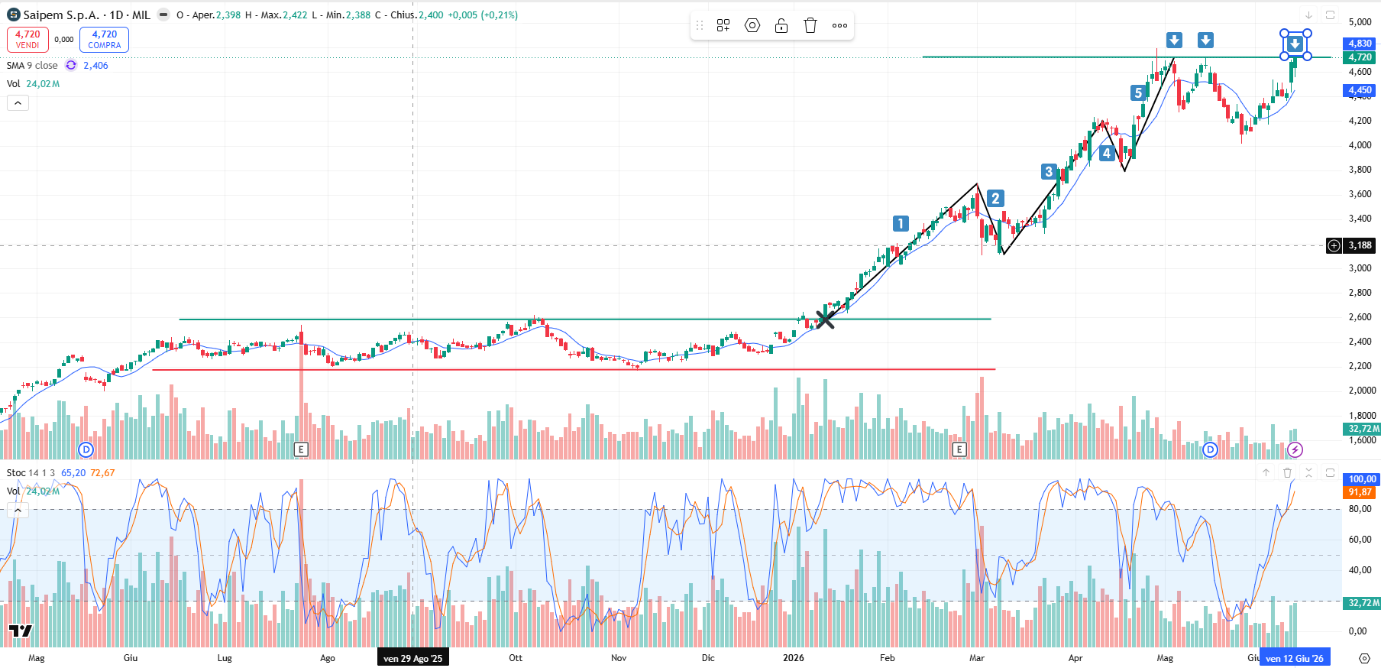Click volume label 32,72M on main scale

coord(1361,428)
